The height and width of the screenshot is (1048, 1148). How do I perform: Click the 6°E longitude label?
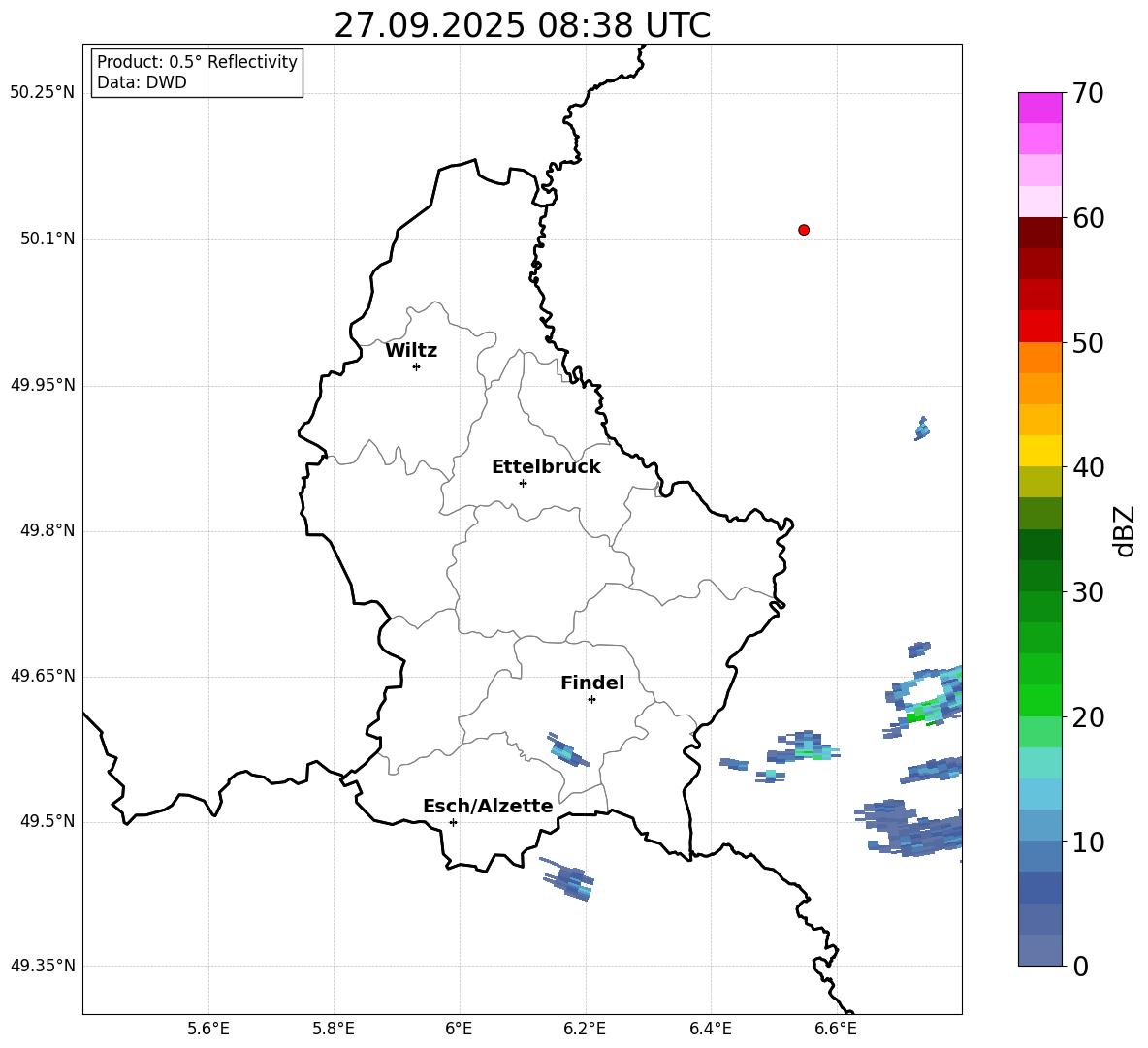click(459, 1029)
